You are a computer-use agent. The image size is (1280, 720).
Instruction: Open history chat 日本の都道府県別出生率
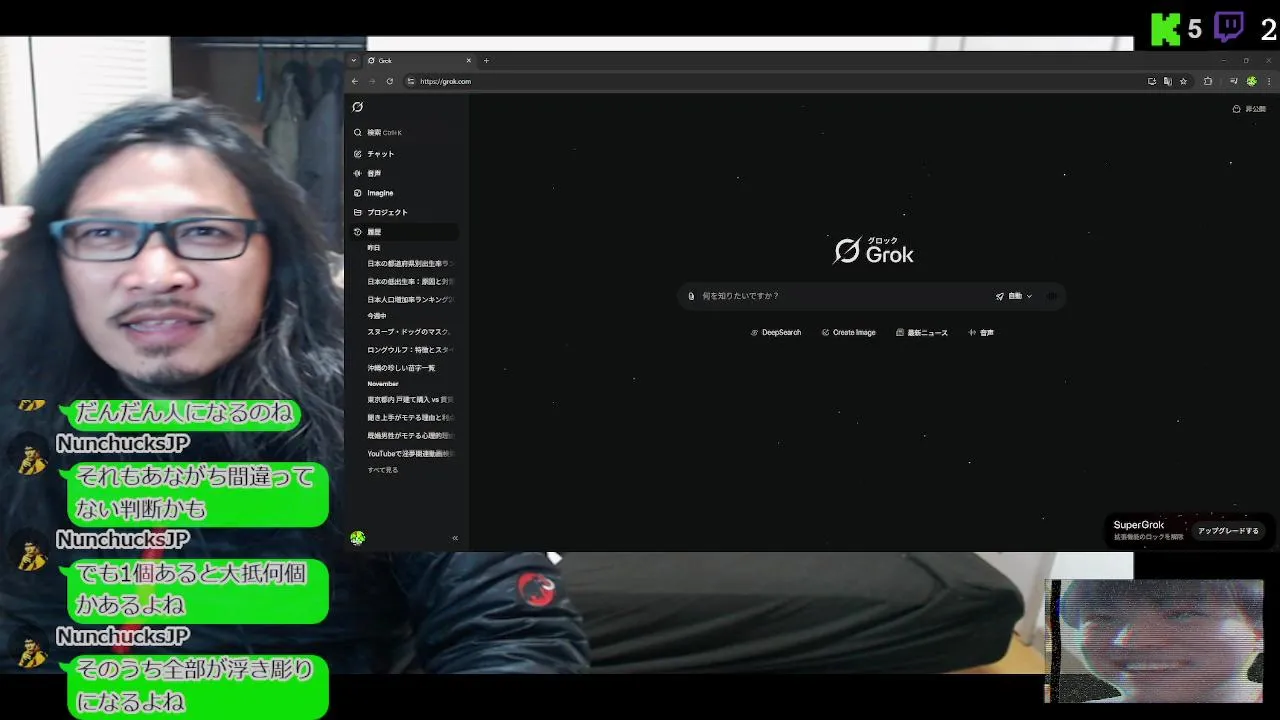(410, 264)
